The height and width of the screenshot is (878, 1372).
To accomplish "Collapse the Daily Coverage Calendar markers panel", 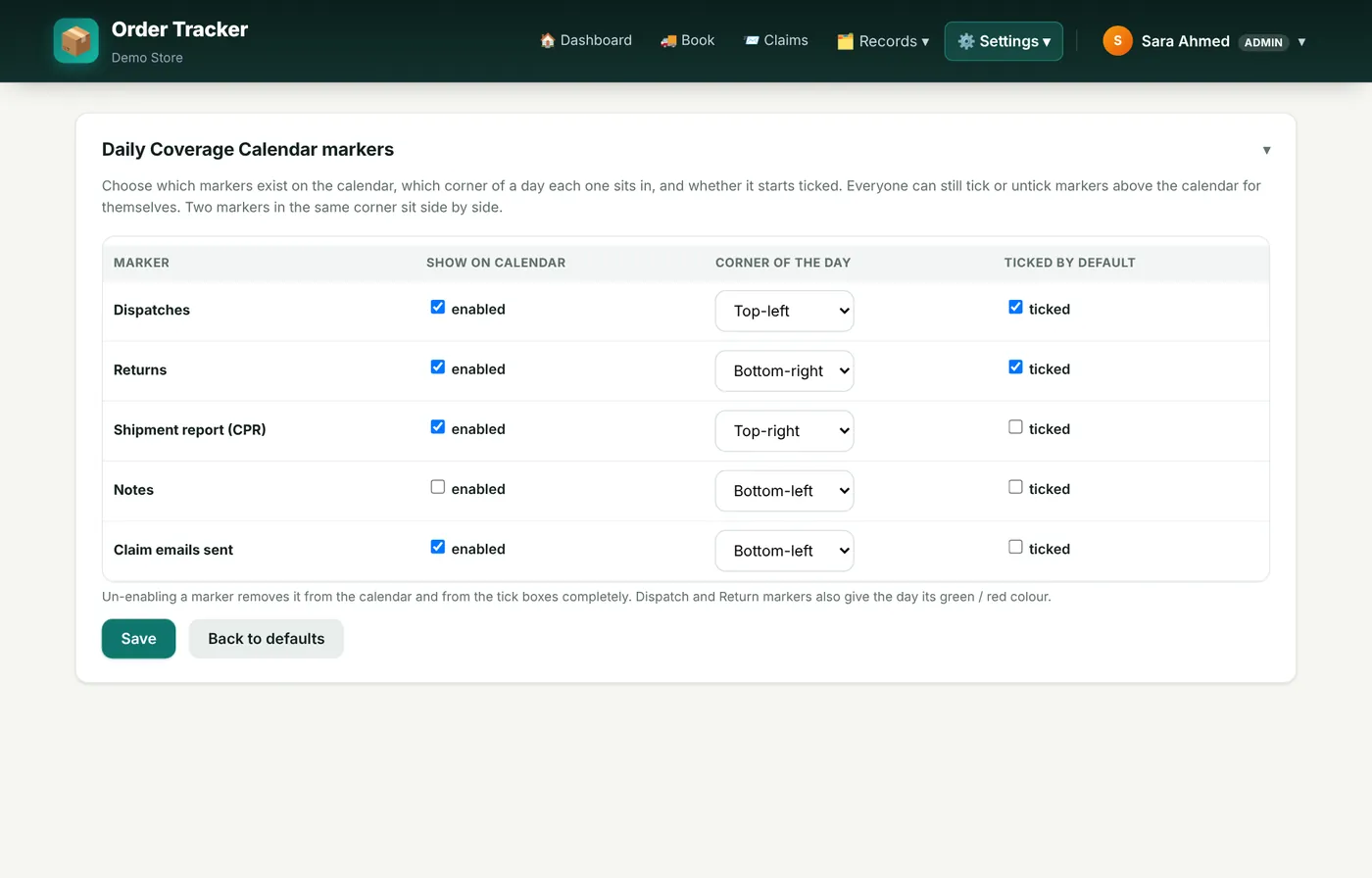I will click(1266, 150).
